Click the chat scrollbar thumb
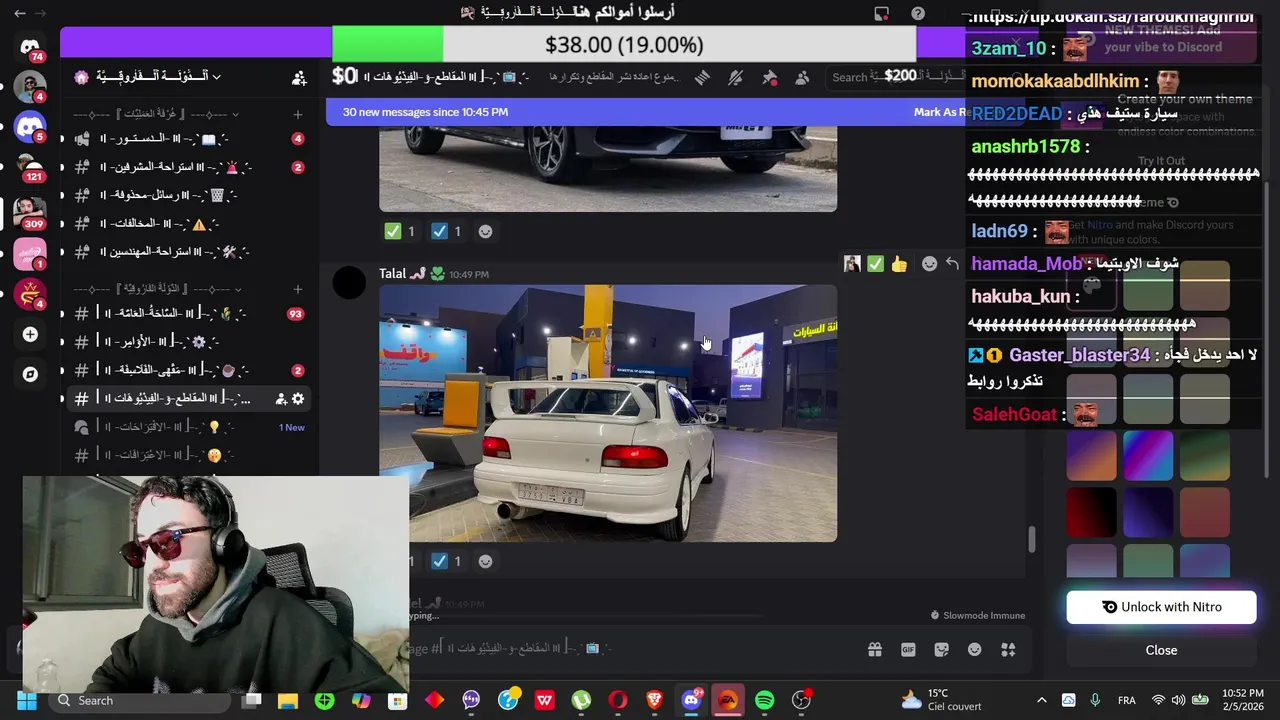Screen dimensions: 1280x720 [1031, 539]
